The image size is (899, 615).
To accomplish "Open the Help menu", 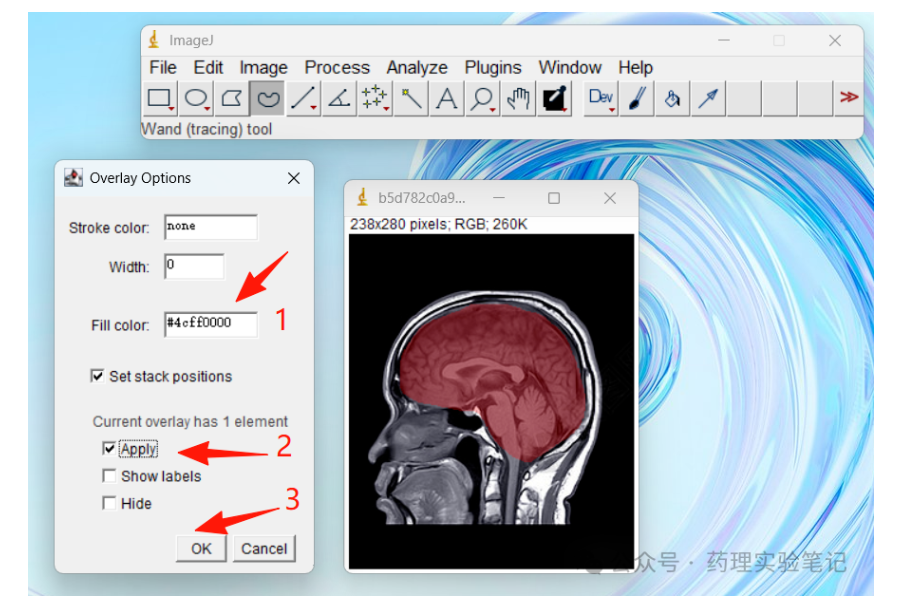I will click(x=635, y=68).
